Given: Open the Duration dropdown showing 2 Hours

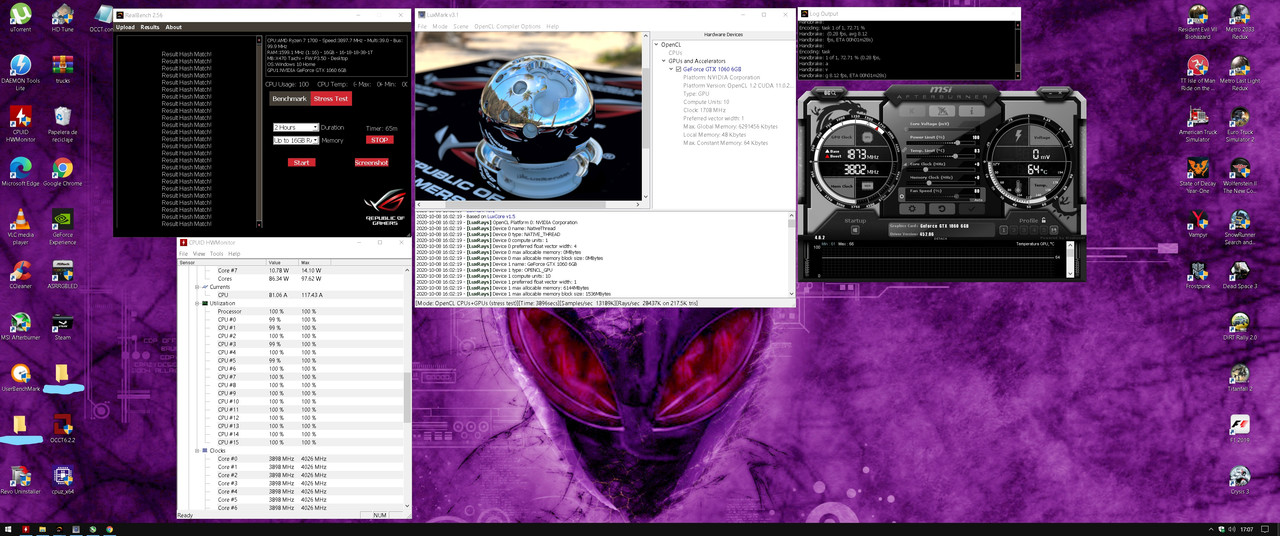Looking at the screenshot, I should pos(296,128).
